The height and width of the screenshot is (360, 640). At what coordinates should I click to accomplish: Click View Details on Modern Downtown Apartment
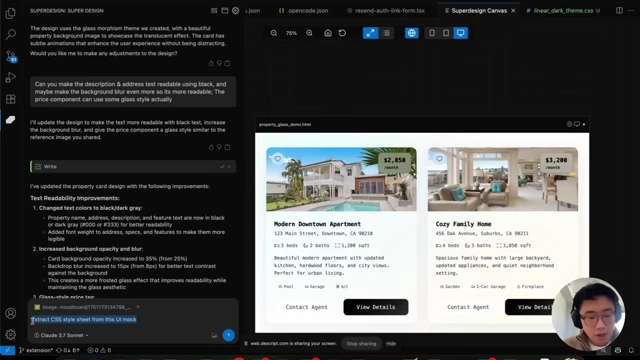coord(376,307)
